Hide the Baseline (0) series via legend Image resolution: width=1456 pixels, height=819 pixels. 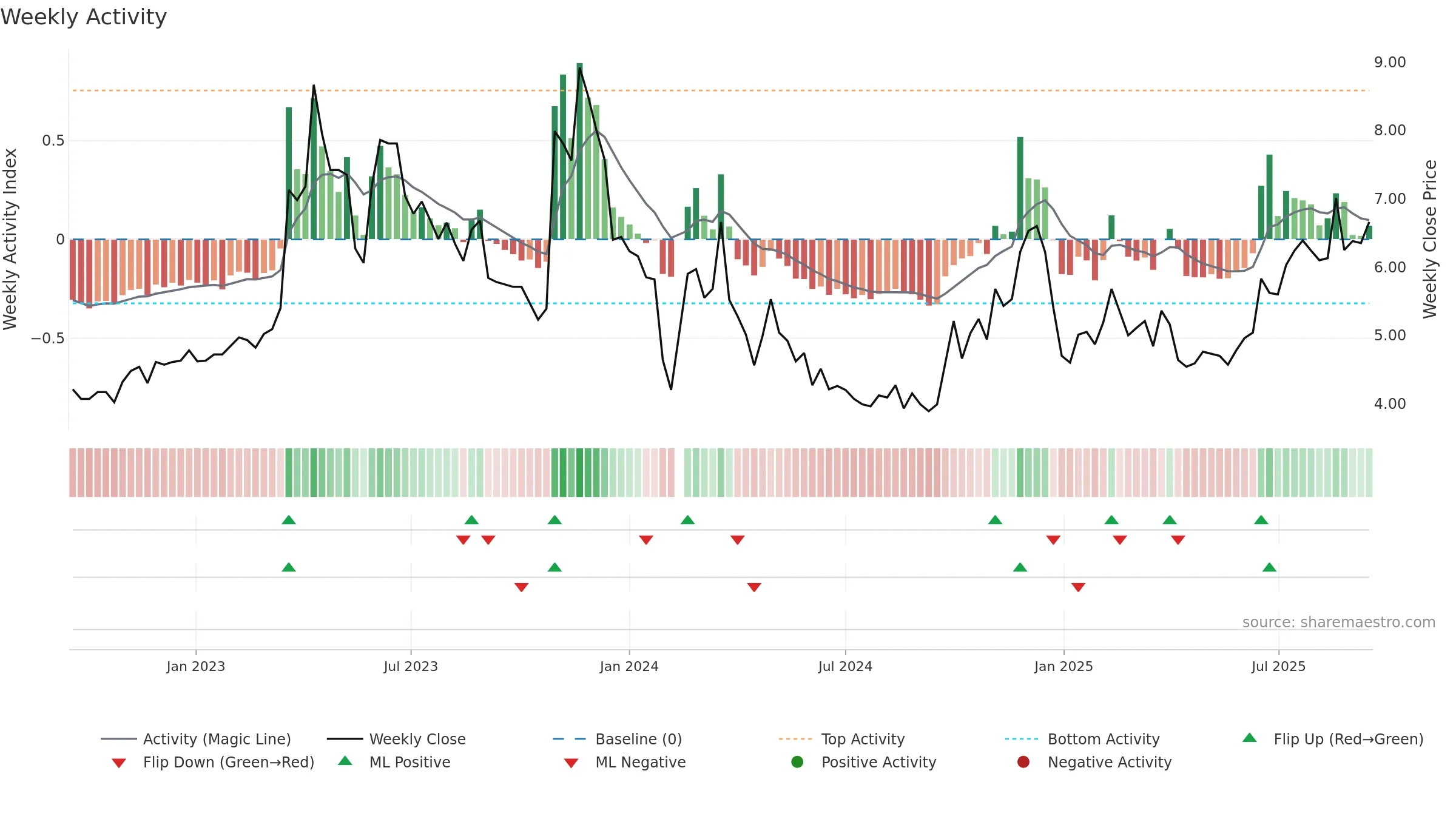[x=618, y=739]
